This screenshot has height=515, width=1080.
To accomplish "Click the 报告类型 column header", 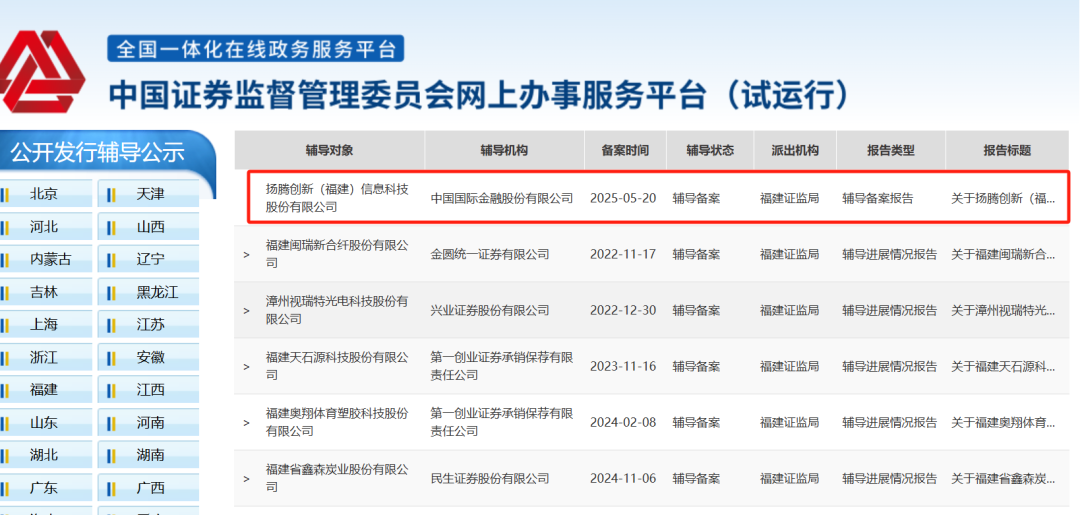I will (x=891, y=151).
